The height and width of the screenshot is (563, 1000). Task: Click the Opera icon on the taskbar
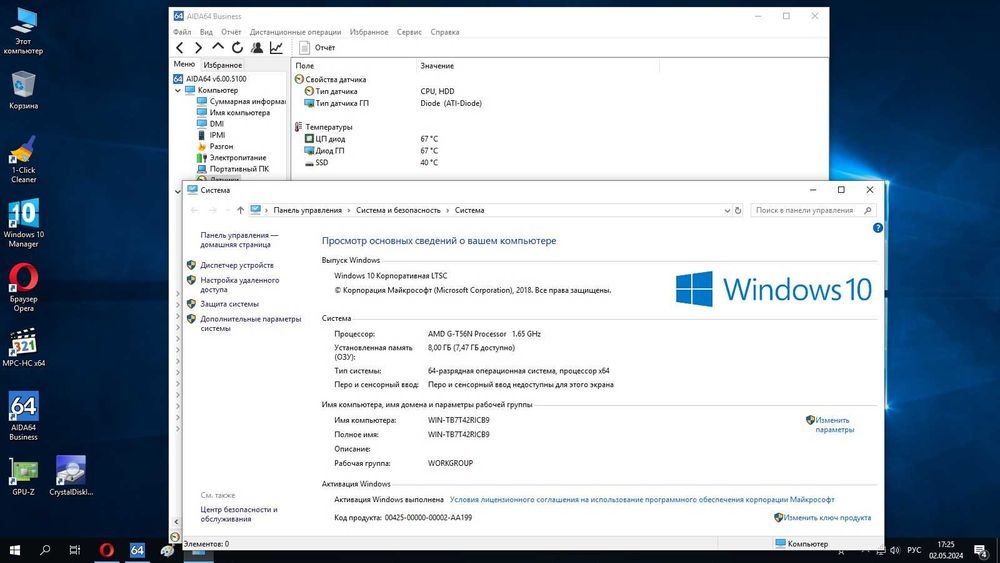pos(107,550)
